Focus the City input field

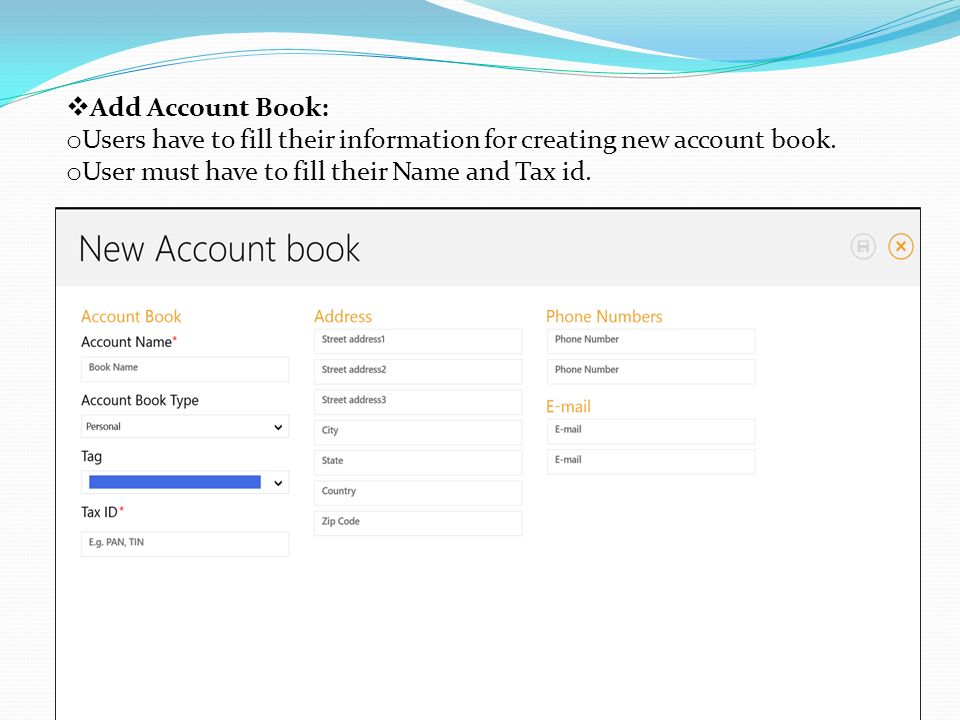point(418,432)
